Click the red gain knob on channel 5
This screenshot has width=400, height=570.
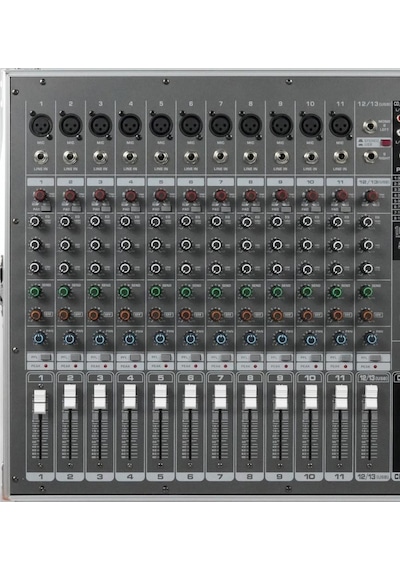tap(161, 196)
